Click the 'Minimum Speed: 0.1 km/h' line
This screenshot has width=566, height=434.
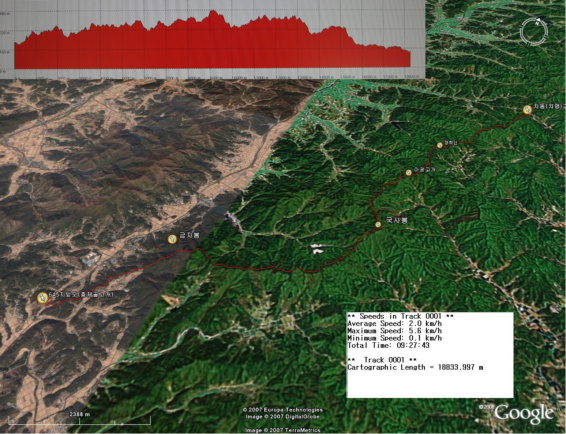tap(394, 338)
